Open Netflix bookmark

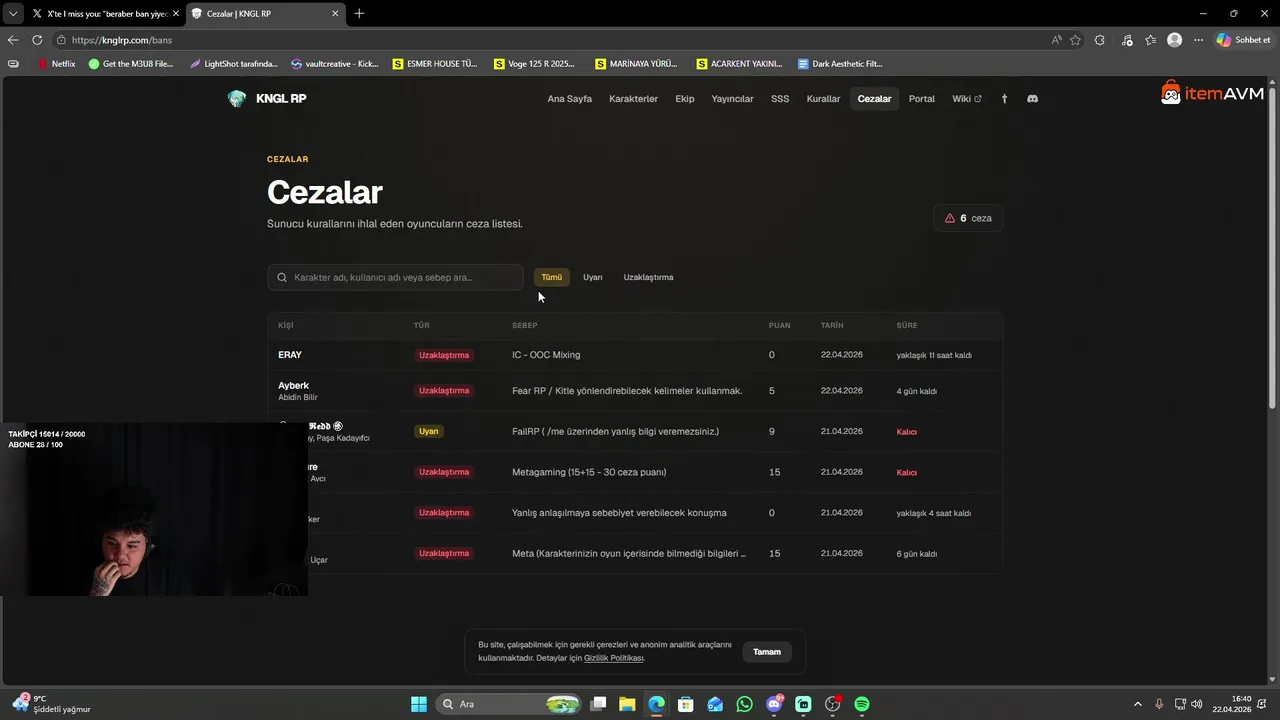pos(56,63)
